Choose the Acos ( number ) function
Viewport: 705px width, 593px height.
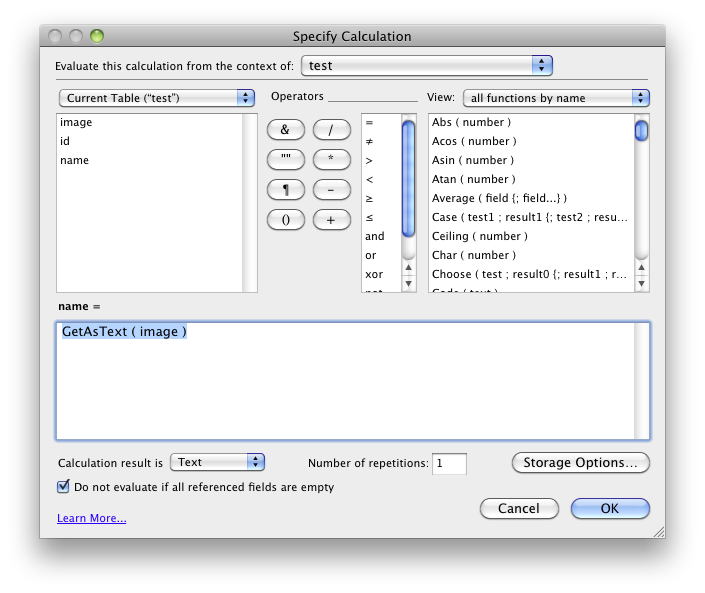531,141
